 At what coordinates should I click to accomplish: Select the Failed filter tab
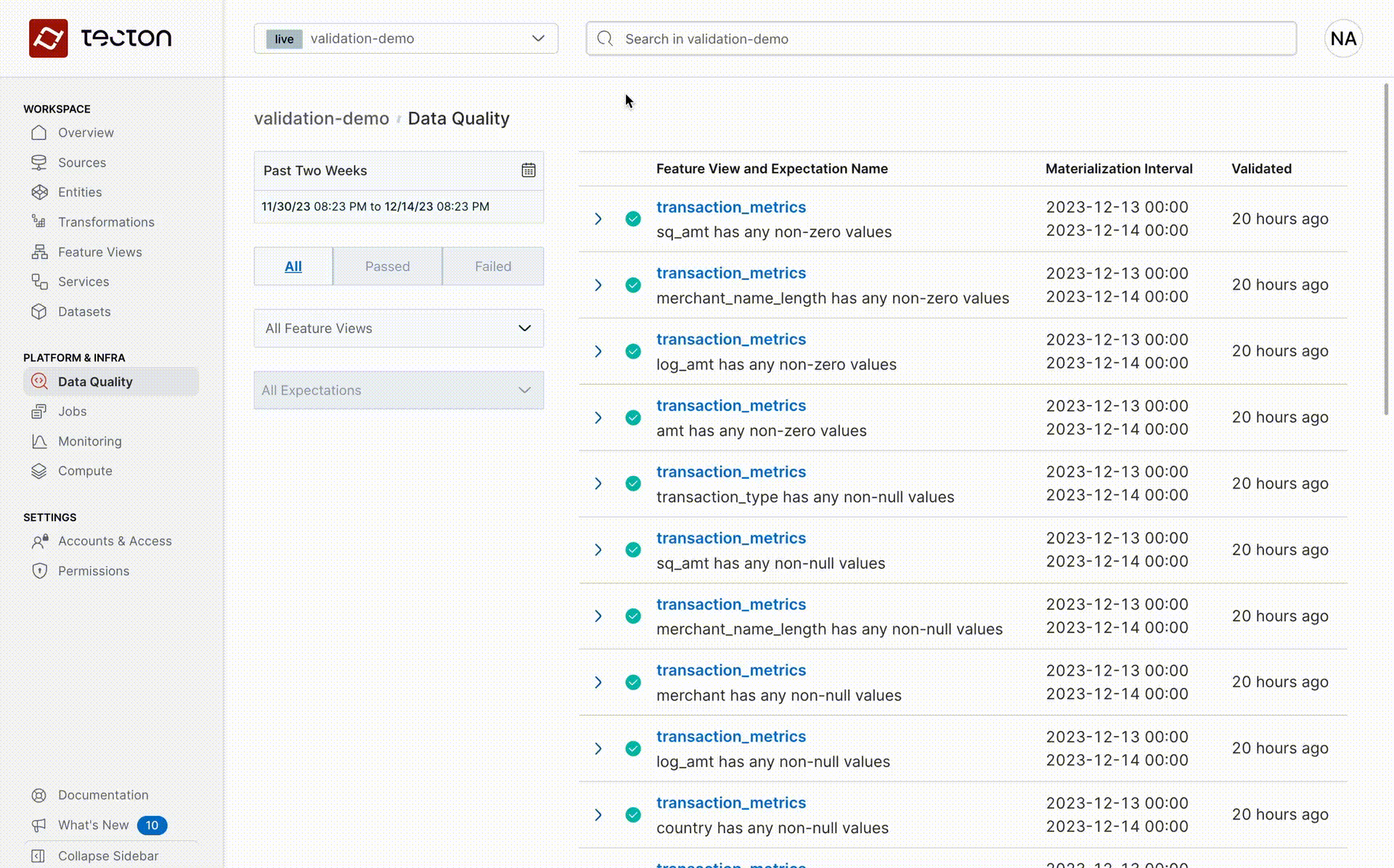[x=493, y=266]
